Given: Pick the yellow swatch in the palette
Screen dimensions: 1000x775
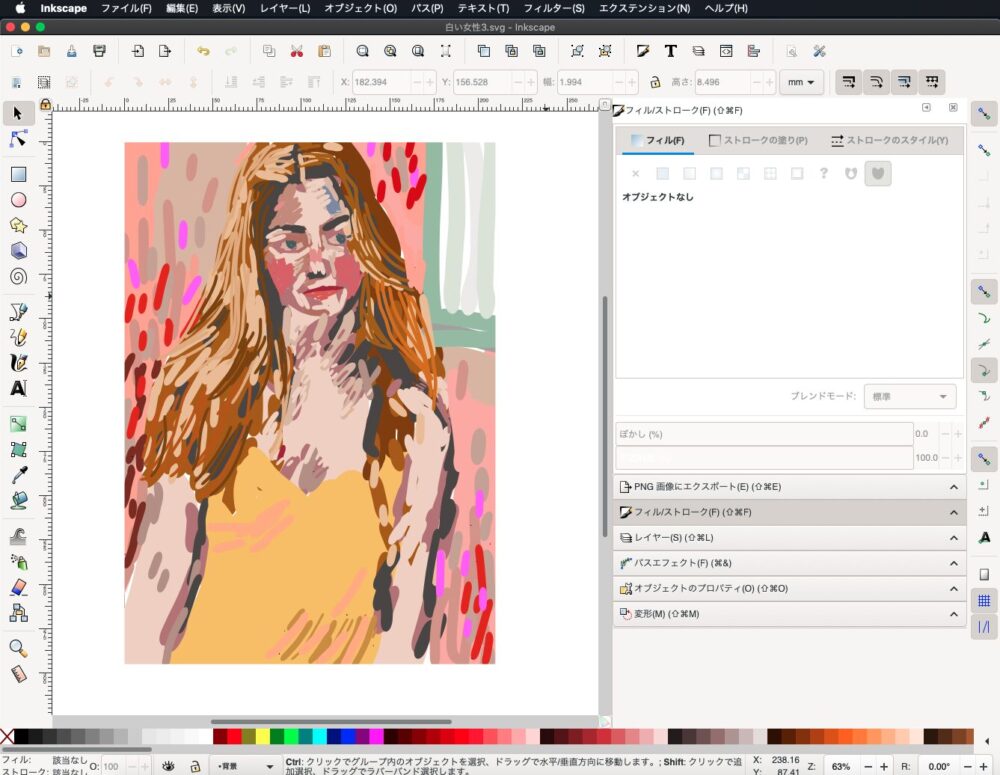Looking at the screenshot, I should point(263,737).
